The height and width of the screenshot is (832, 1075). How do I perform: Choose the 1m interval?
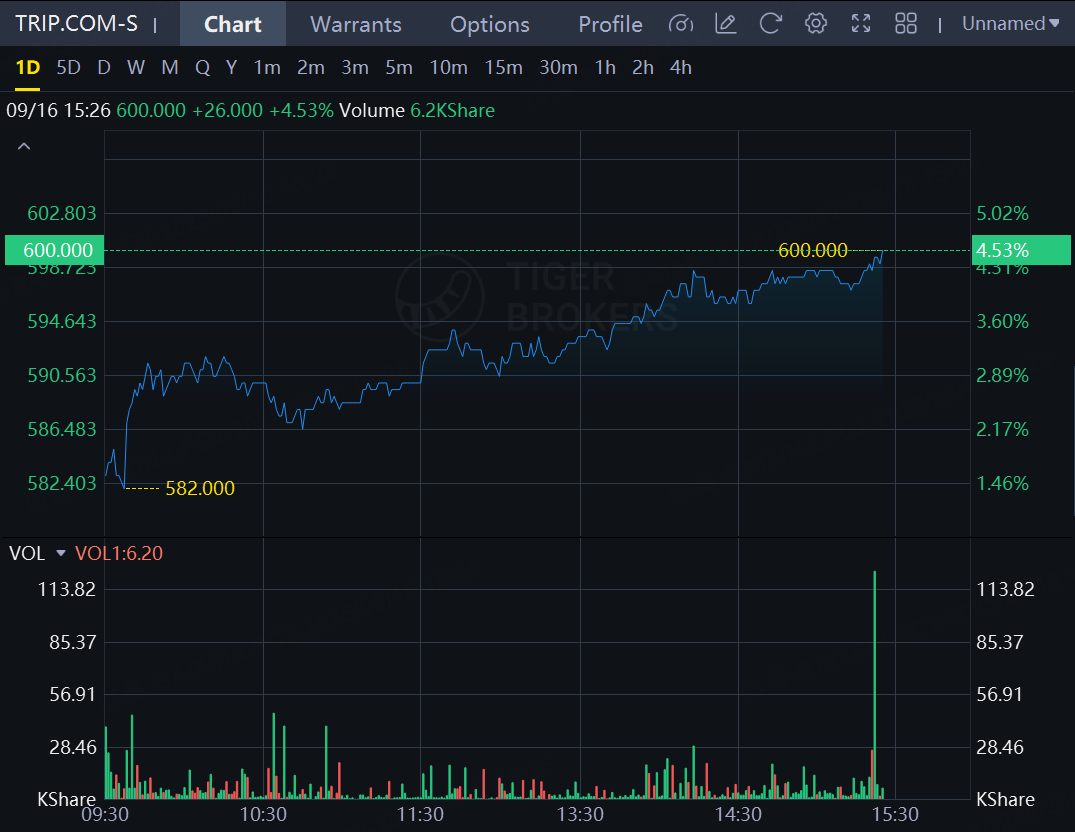pyautogui.click(x=267, y=68)
